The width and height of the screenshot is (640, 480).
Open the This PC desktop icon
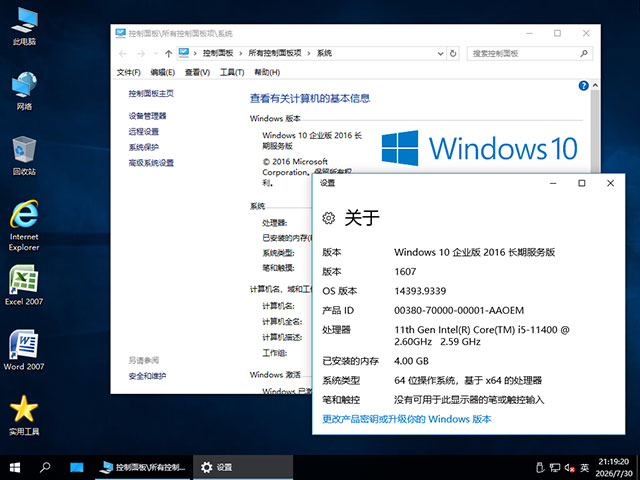24,26
